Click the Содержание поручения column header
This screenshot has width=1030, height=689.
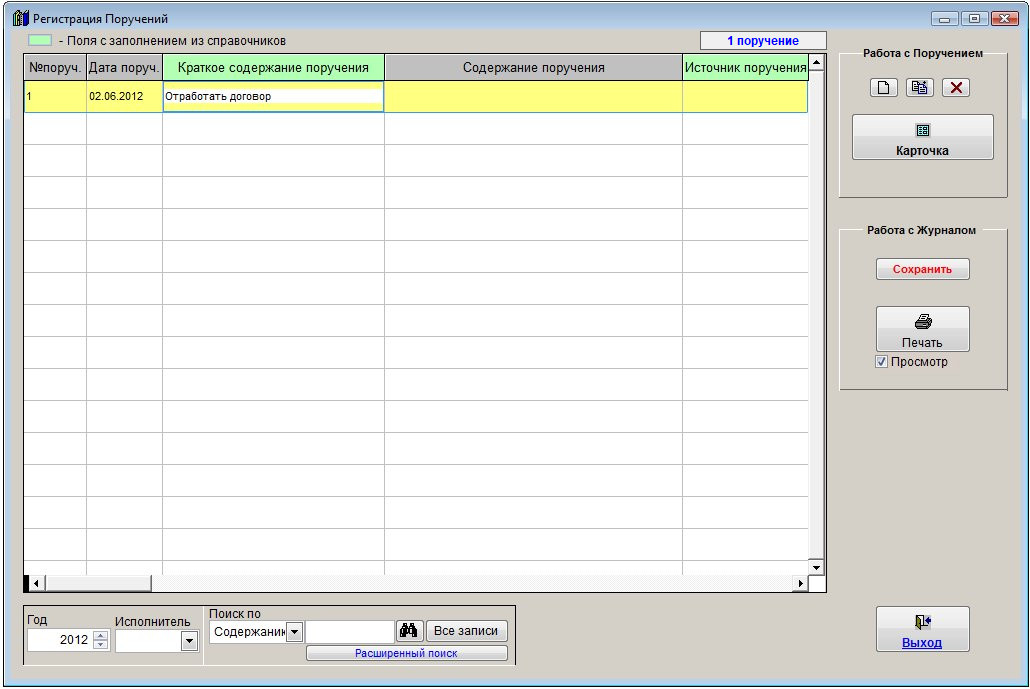point(533,68)
